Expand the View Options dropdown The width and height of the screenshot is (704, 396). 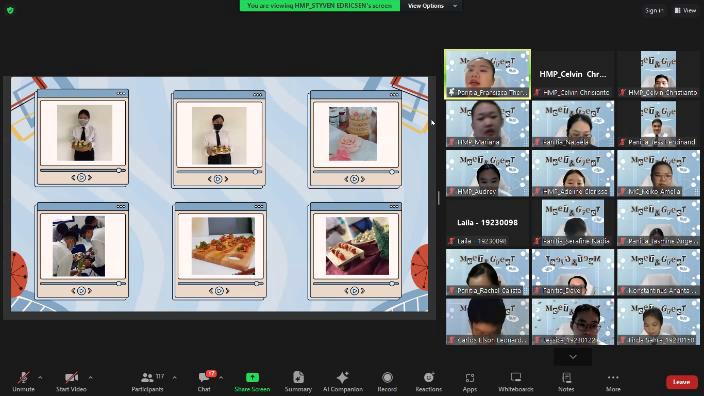pos(432,6)
